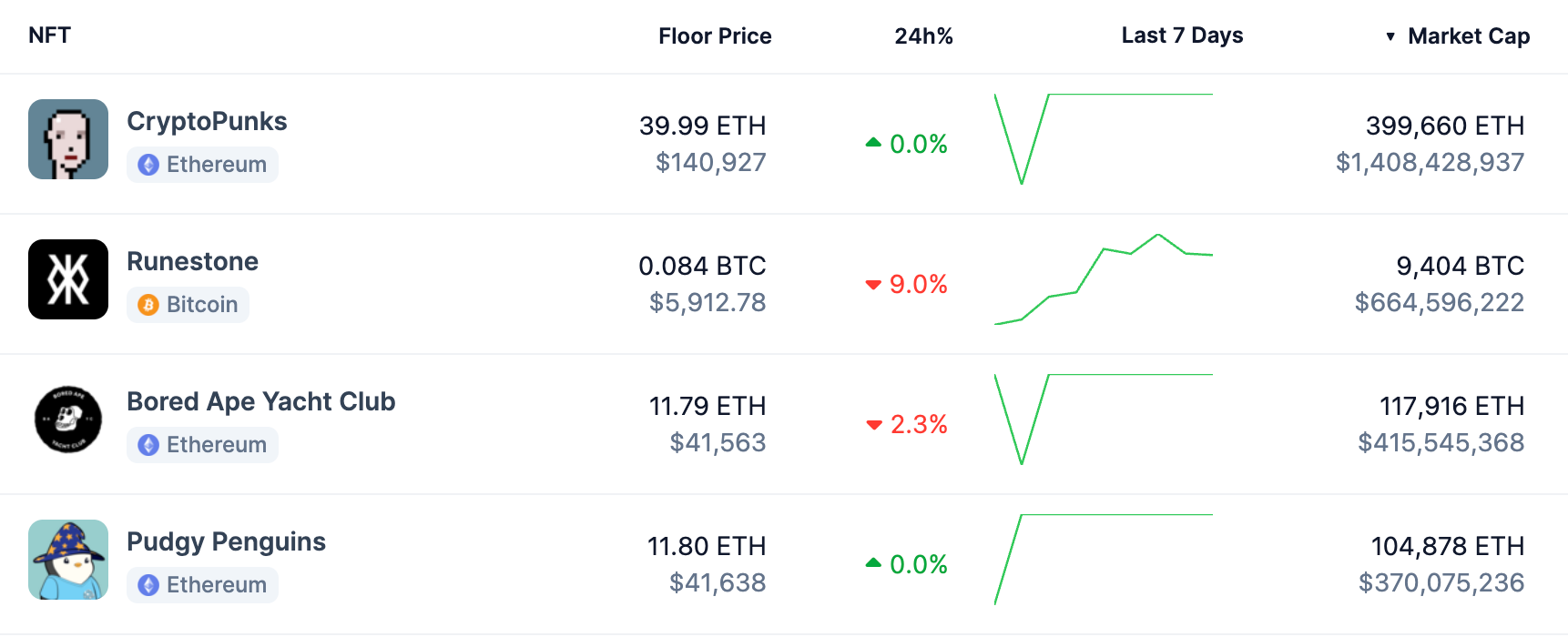The width and height of the screenshot is (1568, 637).
Task: Open the Bored Ape Yacht Club link
Action: coord(260,401)
